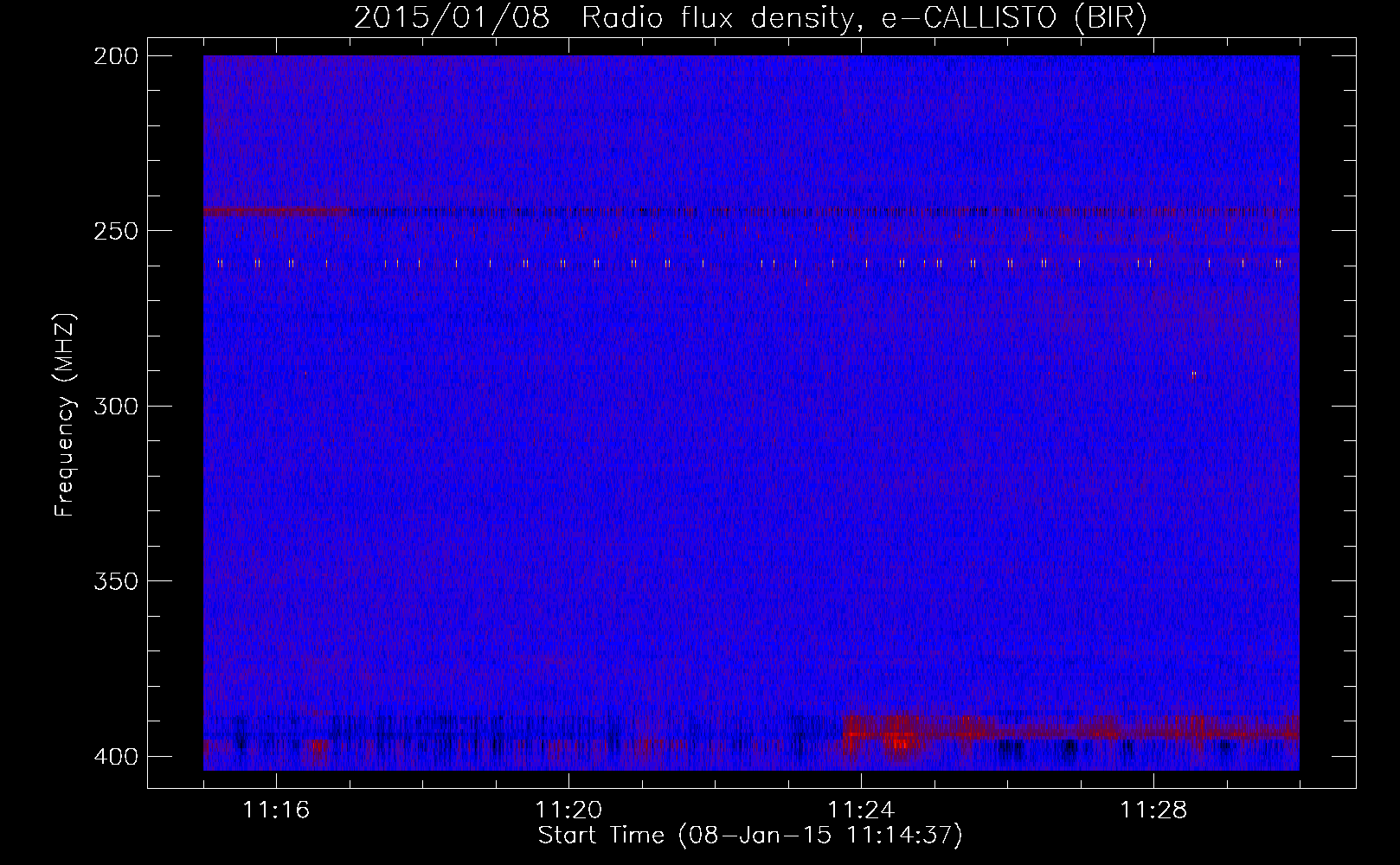Select the 200 frequency tick label
This screenshot has height=865, width=1400.
[115, 56]
